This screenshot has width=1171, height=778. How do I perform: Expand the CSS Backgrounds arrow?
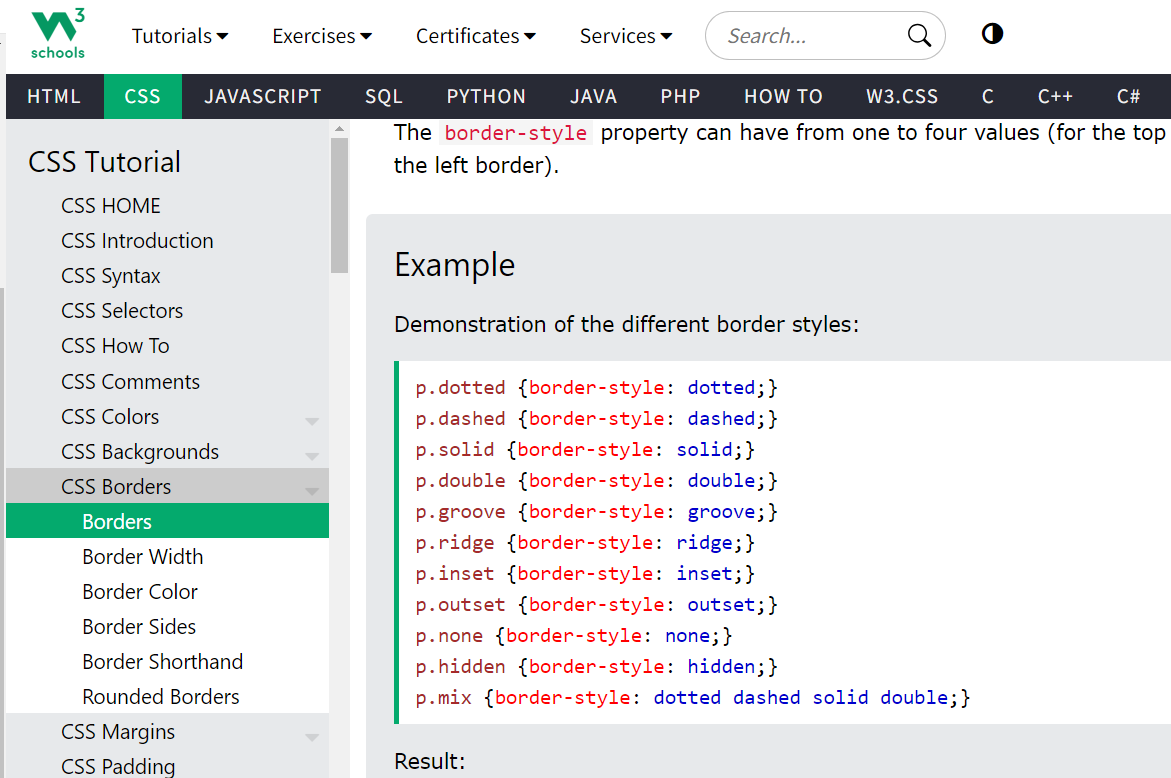click(x=312, y=456)
